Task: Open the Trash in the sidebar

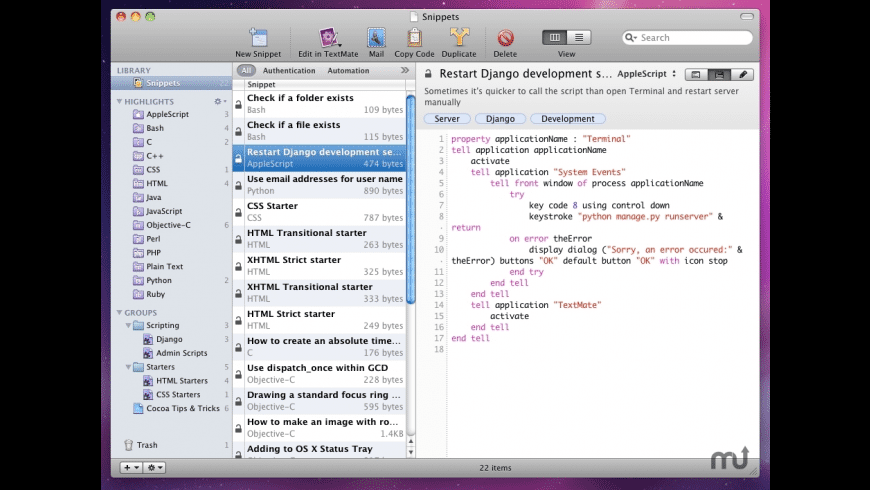Action: 146,445
